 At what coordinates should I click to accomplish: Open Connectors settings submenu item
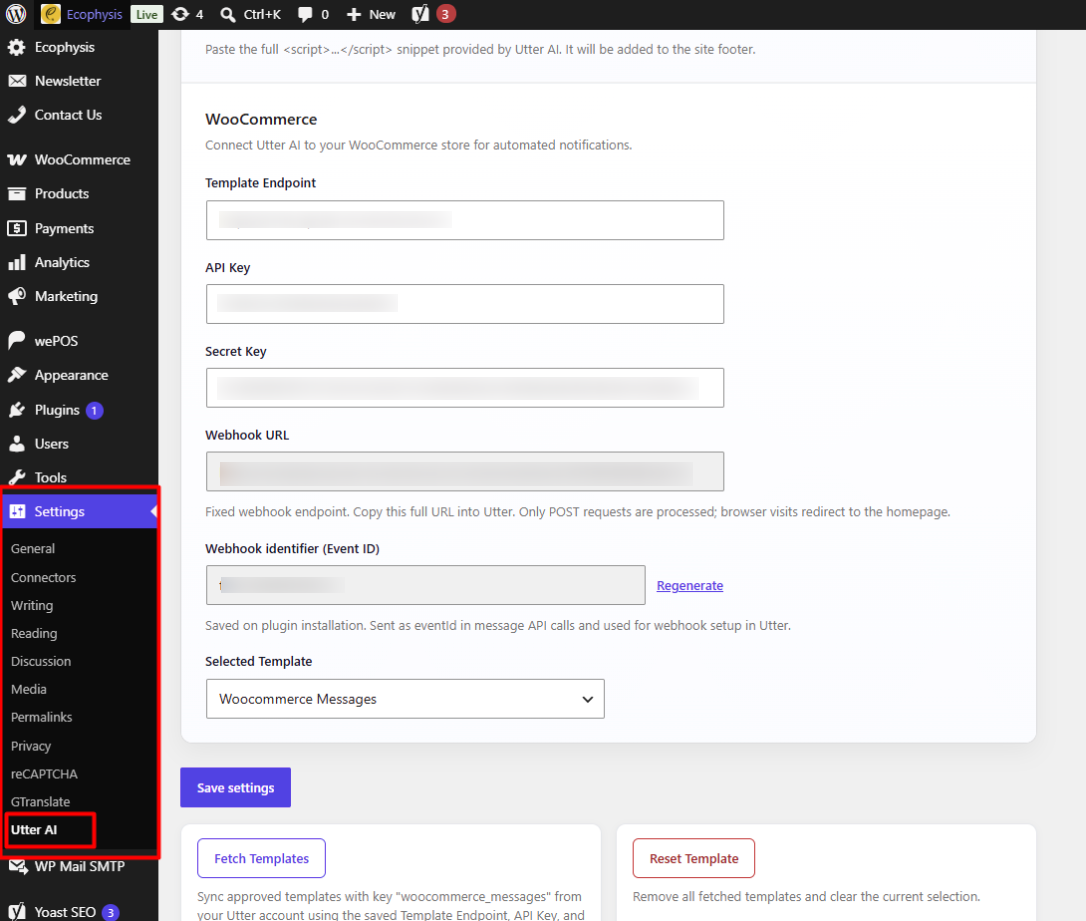tap(43, 578)
